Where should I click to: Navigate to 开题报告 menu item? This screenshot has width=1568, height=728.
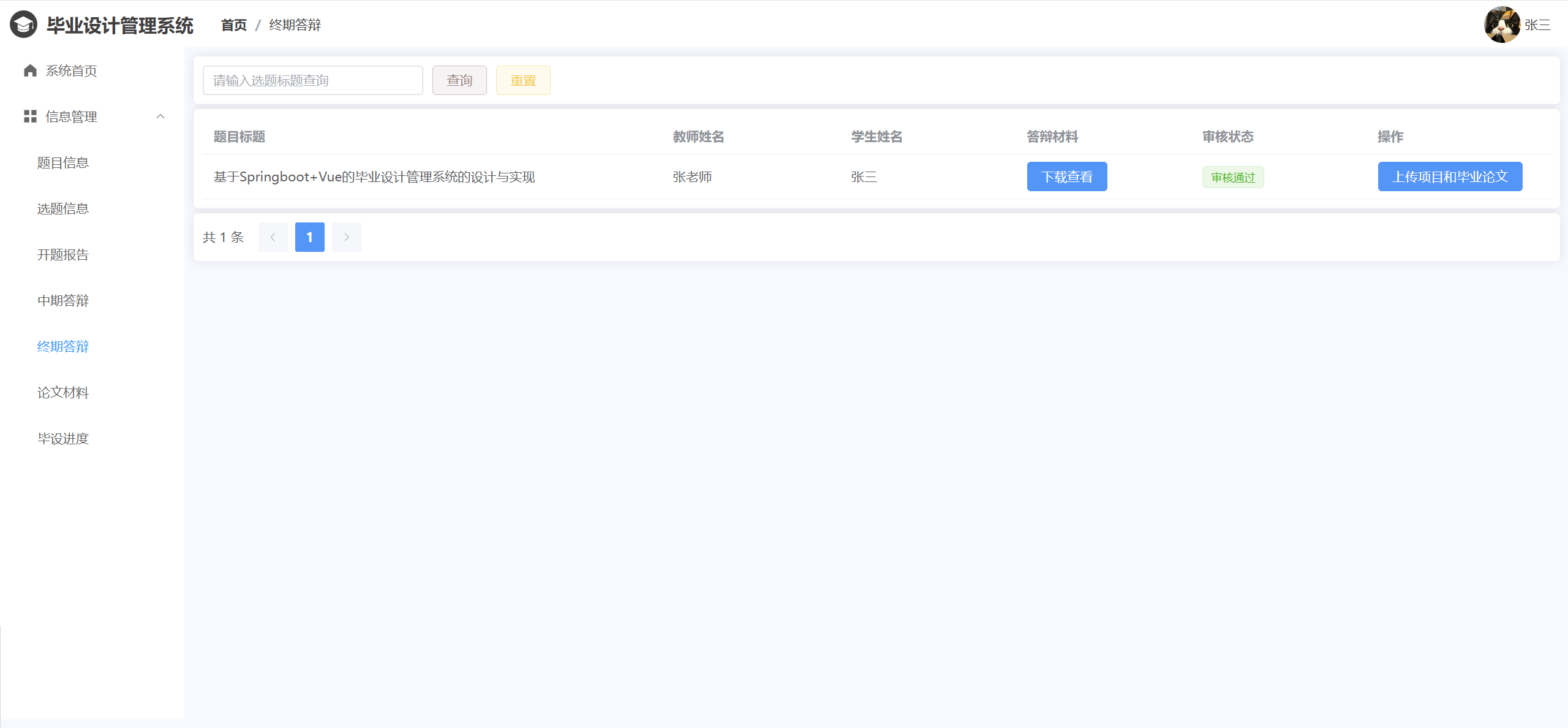[x=63, y=254]
